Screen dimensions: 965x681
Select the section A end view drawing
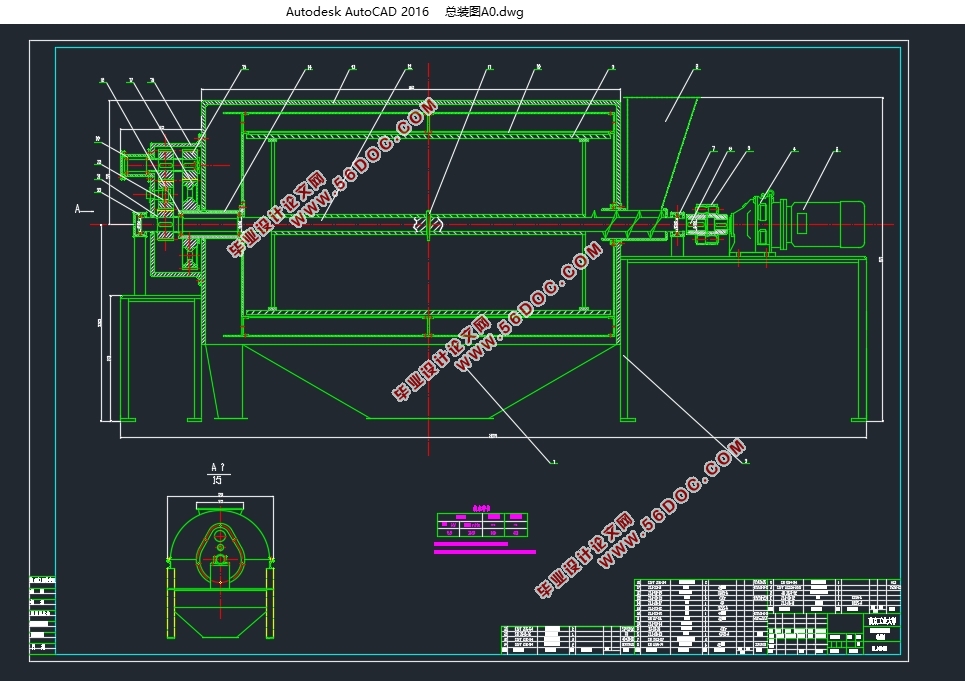[x=220, y=569]
